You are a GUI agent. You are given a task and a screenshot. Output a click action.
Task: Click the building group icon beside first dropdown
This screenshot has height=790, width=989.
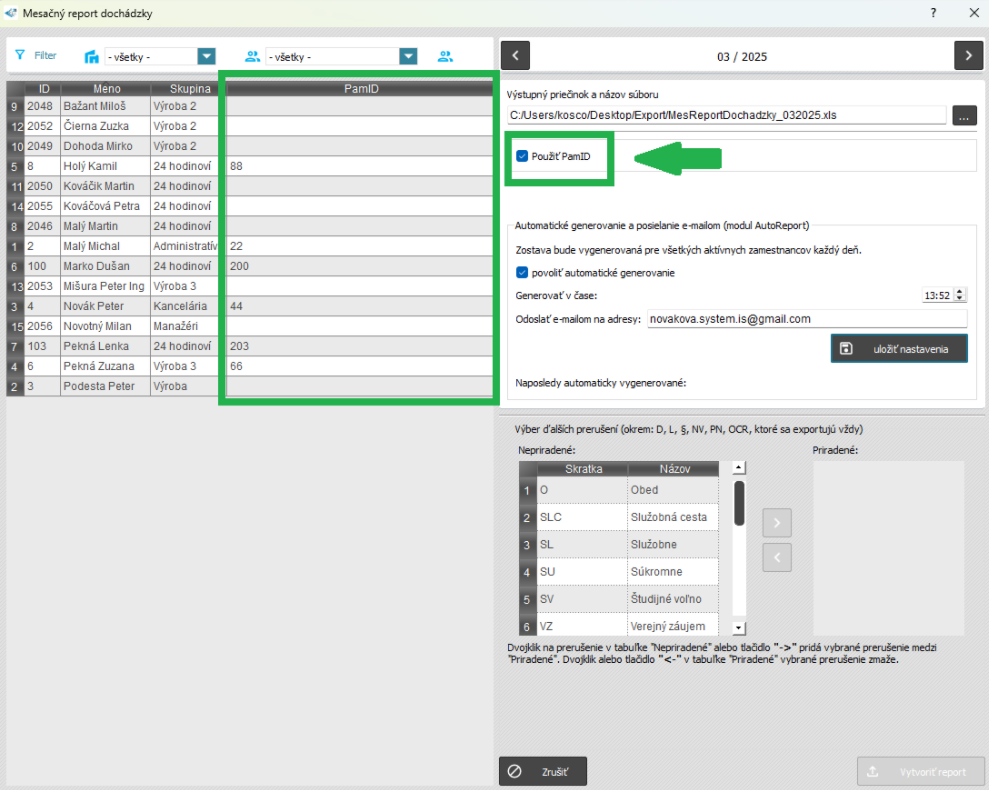92,57
